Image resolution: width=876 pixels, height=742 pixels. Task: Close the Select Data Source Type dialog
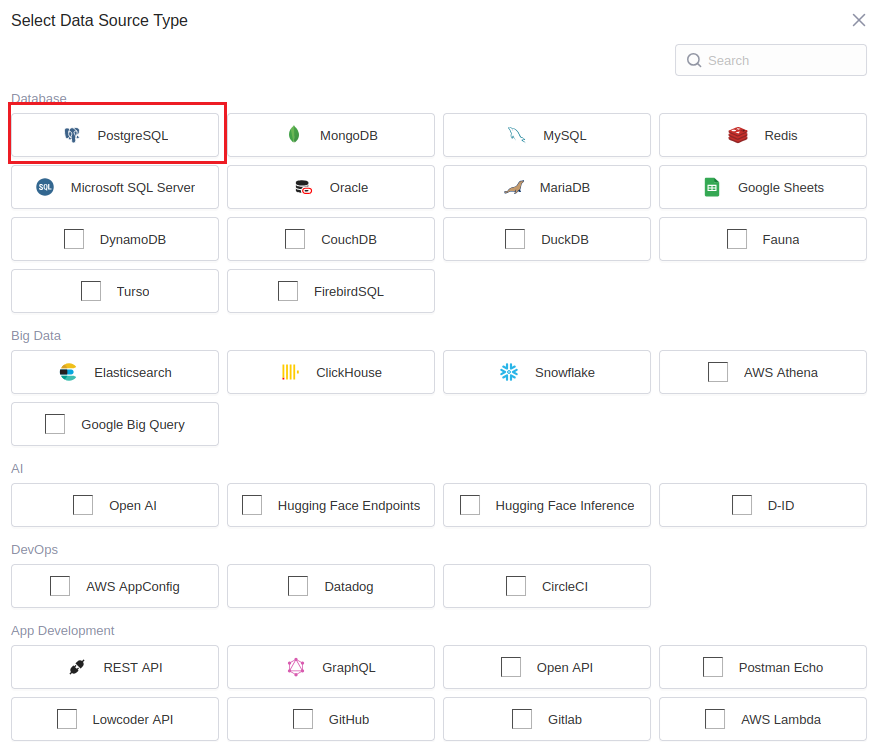pyautogui.click(x=859, y=20)
